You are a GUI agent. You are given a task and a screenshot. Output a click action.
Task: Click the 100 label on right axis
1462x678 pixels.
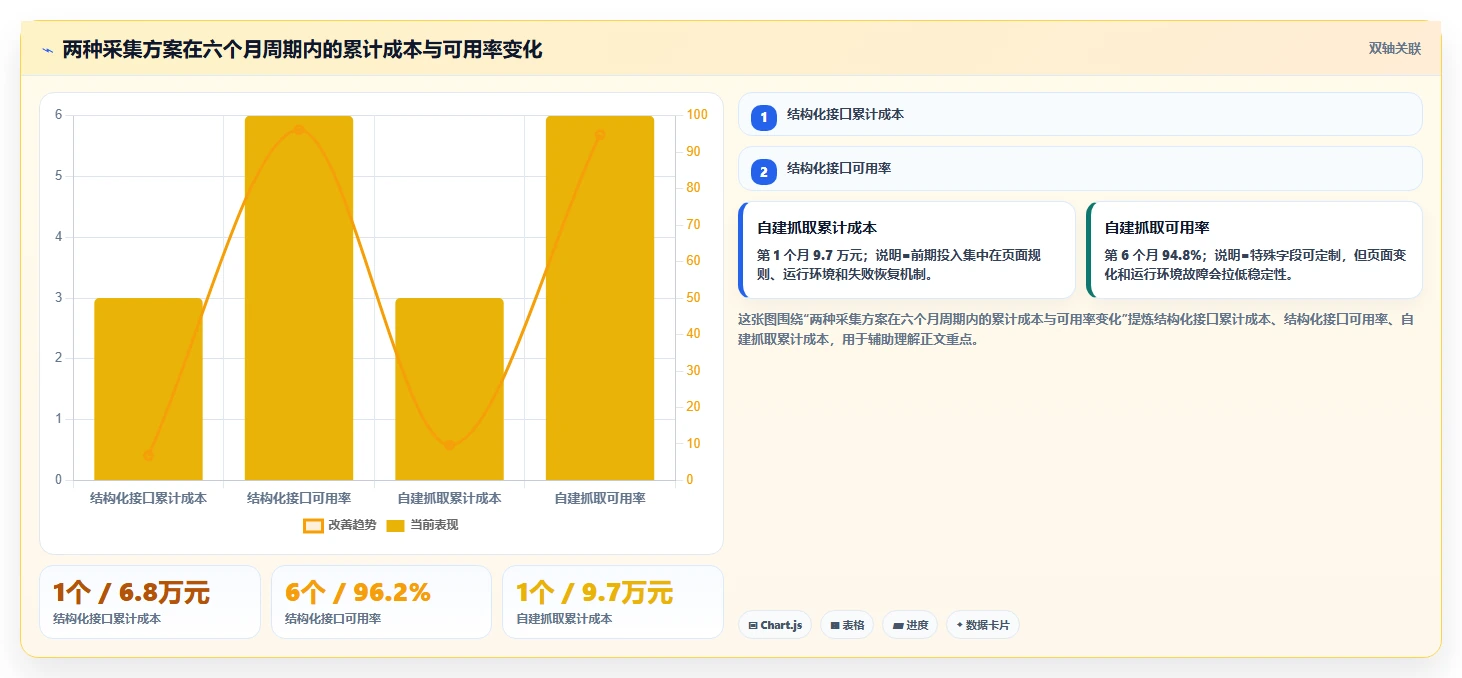pyautogui.click(x=697, y=115)
